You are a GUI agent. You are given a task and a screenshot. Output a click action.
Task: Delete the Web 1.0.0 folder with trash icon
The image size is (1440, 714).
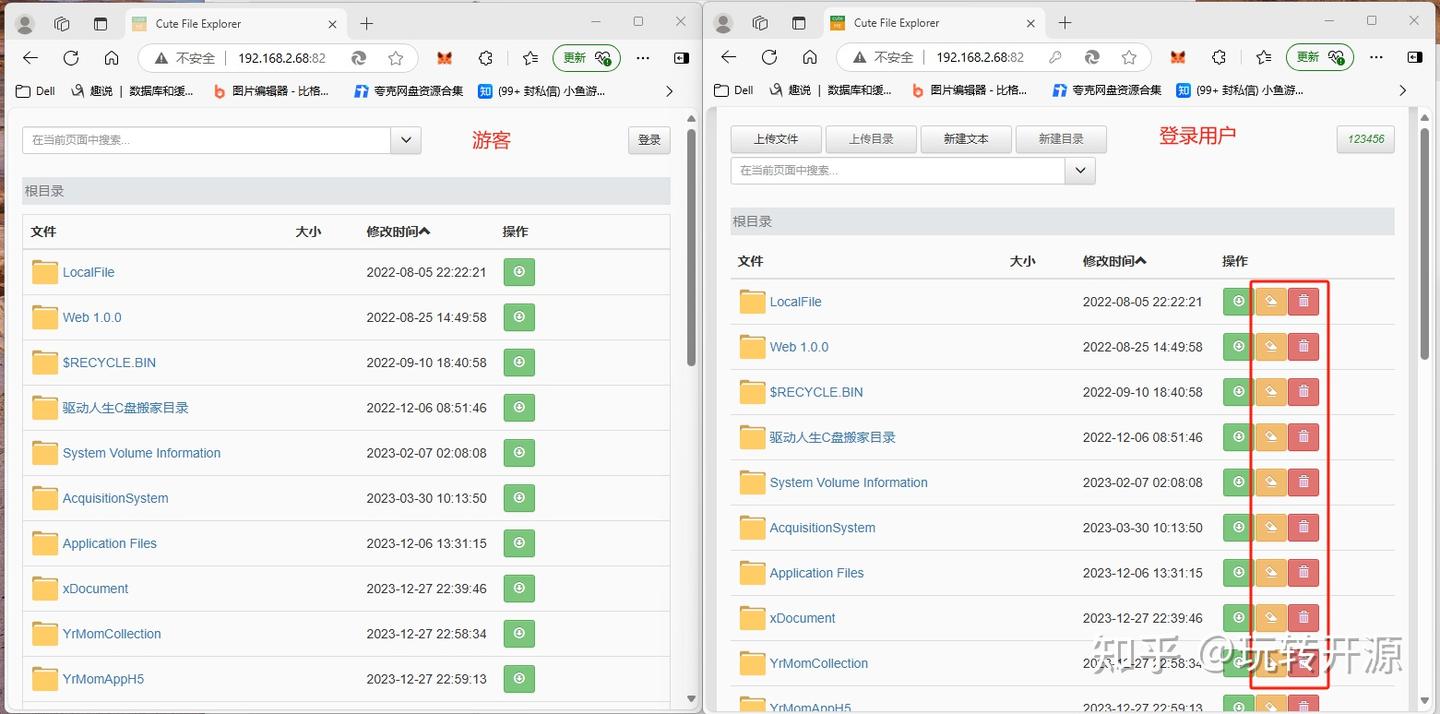coord(1303,346)
